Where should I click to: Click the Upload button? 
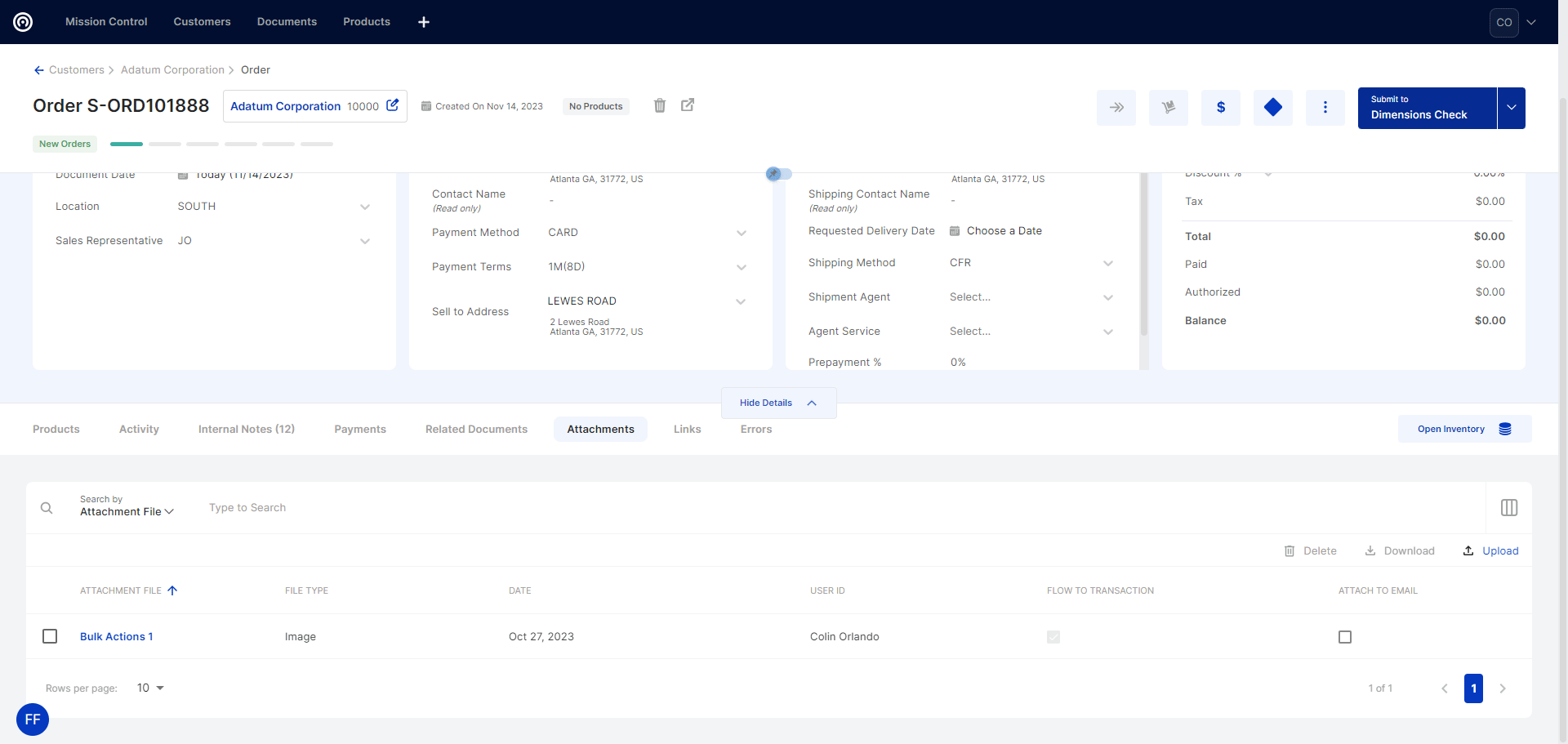1490,551
